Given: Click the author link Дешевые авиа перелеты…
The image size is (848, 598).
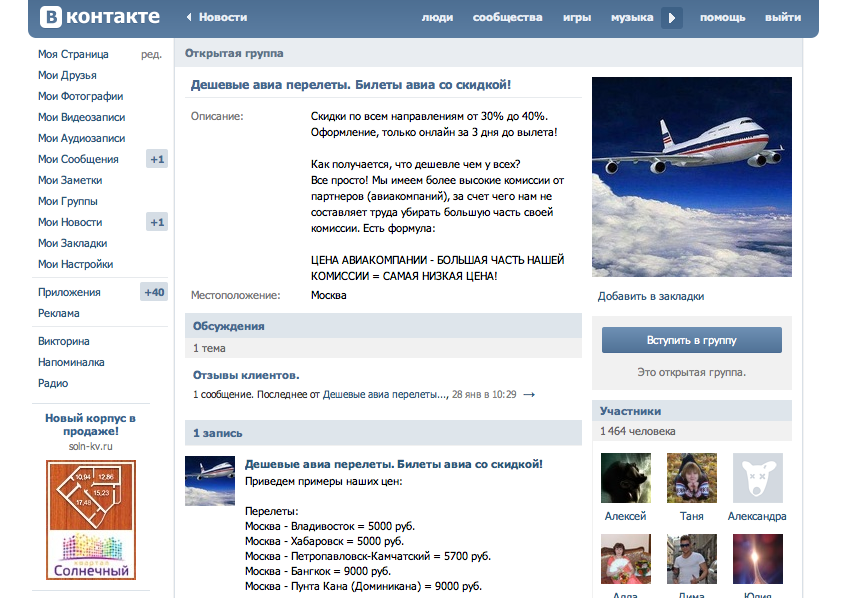Looking at the screenshot, I should click(x=386, y=395).
